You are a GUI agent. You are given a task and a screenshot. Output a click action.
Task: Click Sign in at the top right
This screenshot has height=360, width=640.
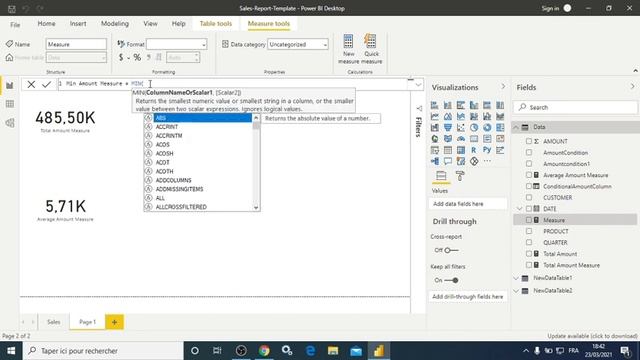(550, 8)
